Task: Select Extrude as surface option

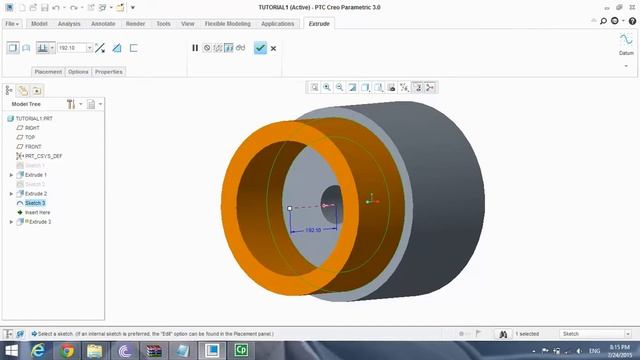Action: 26,48
